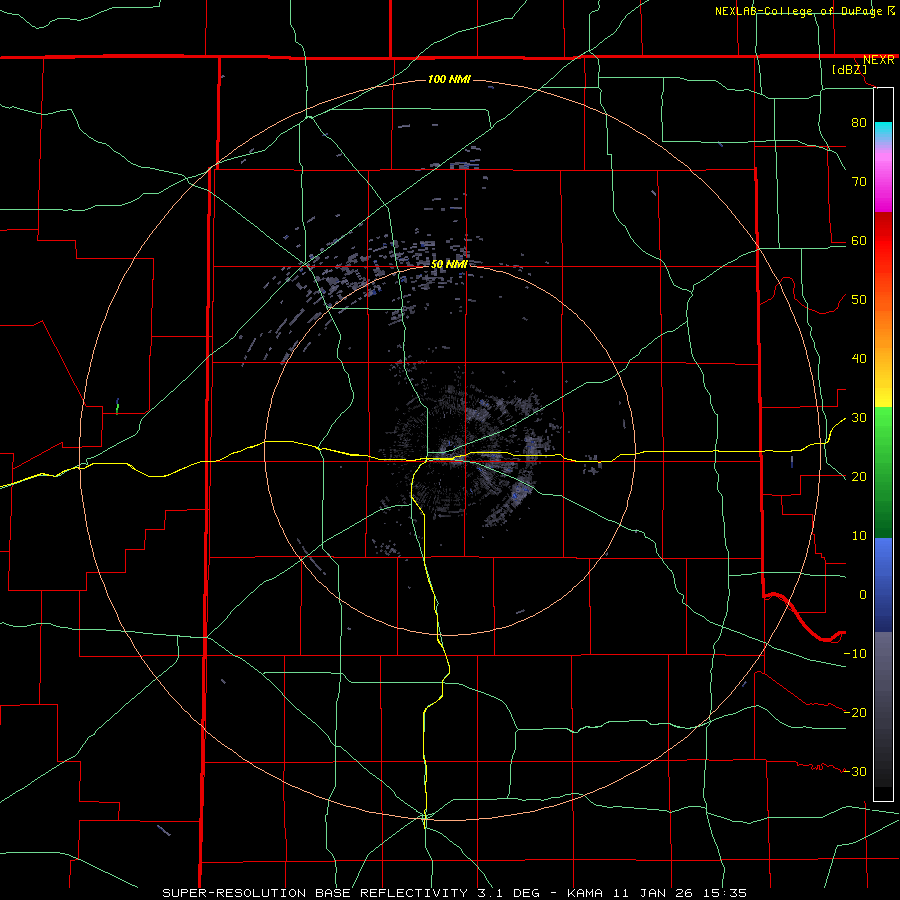Click the 50 NMI range ring label
900x900 pixels.
[x=449, y=264]
